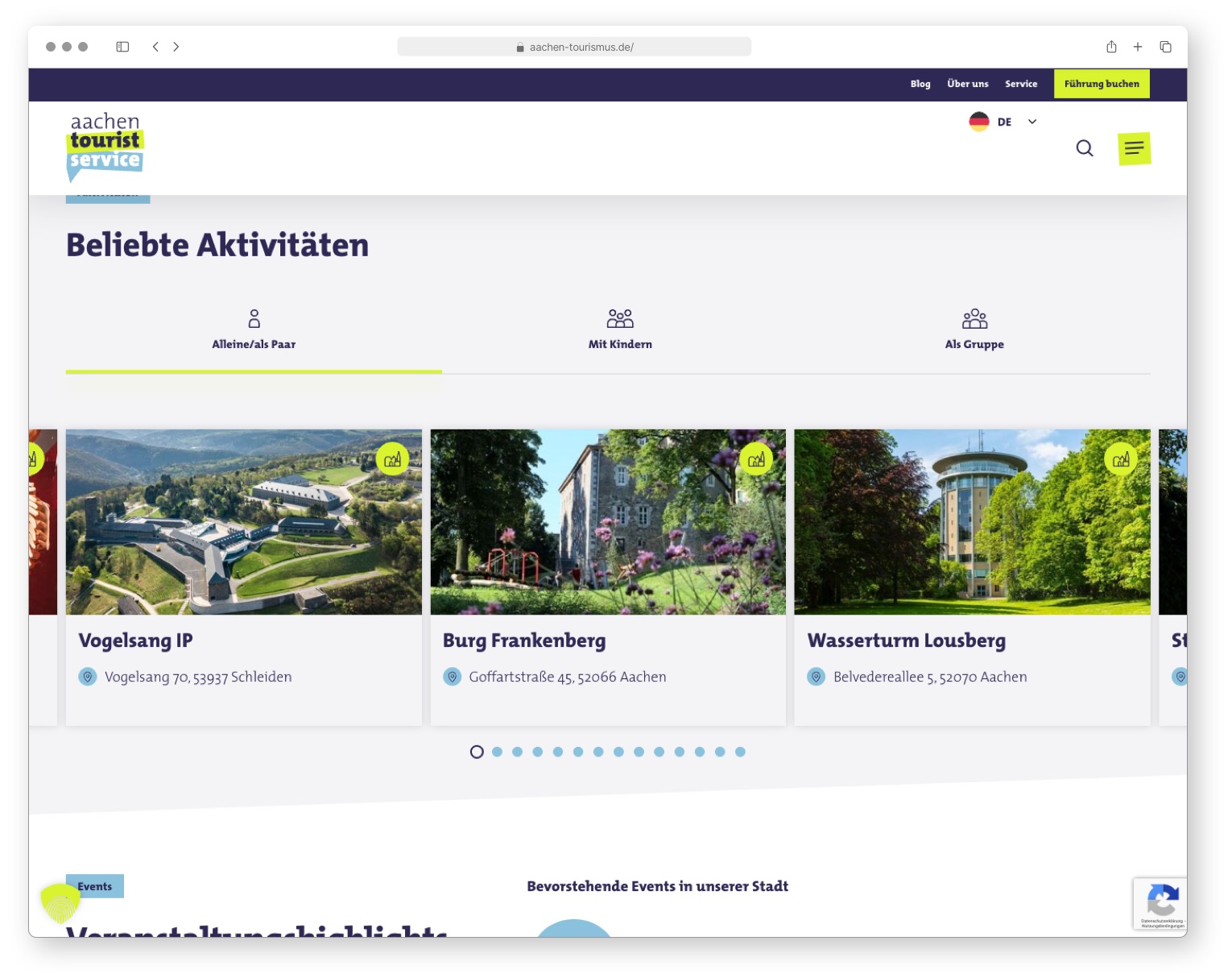Jump to the fourth carousel dot

[537, 752]
